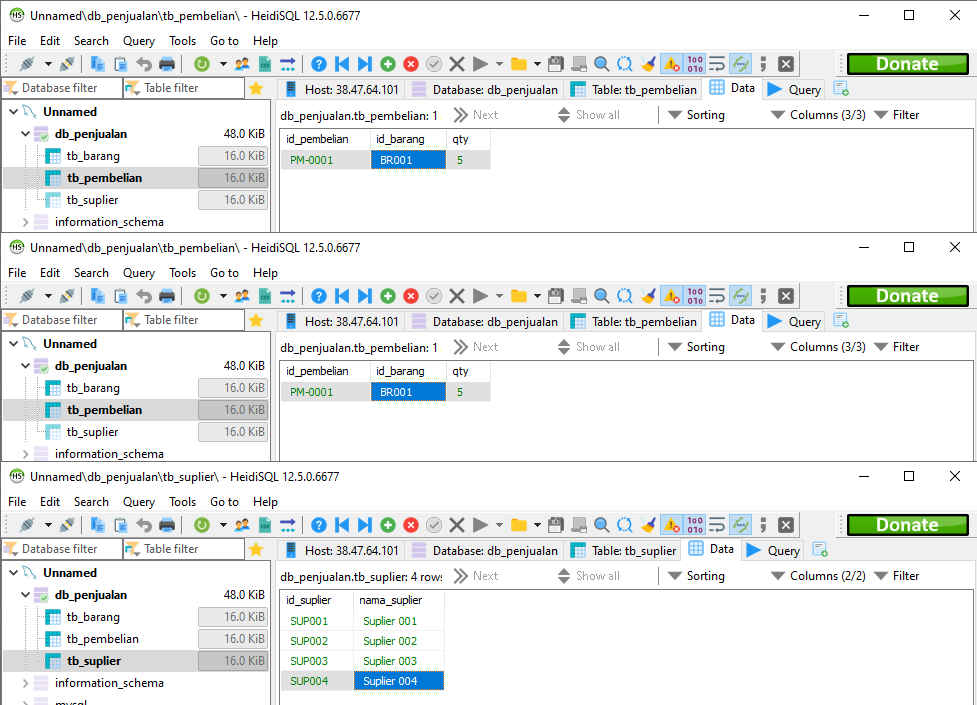The width and height of the screenshot is (977, 705).
Task: Click the green insert row icon in tb_suplier window
Action: click(x=388, y=525)
